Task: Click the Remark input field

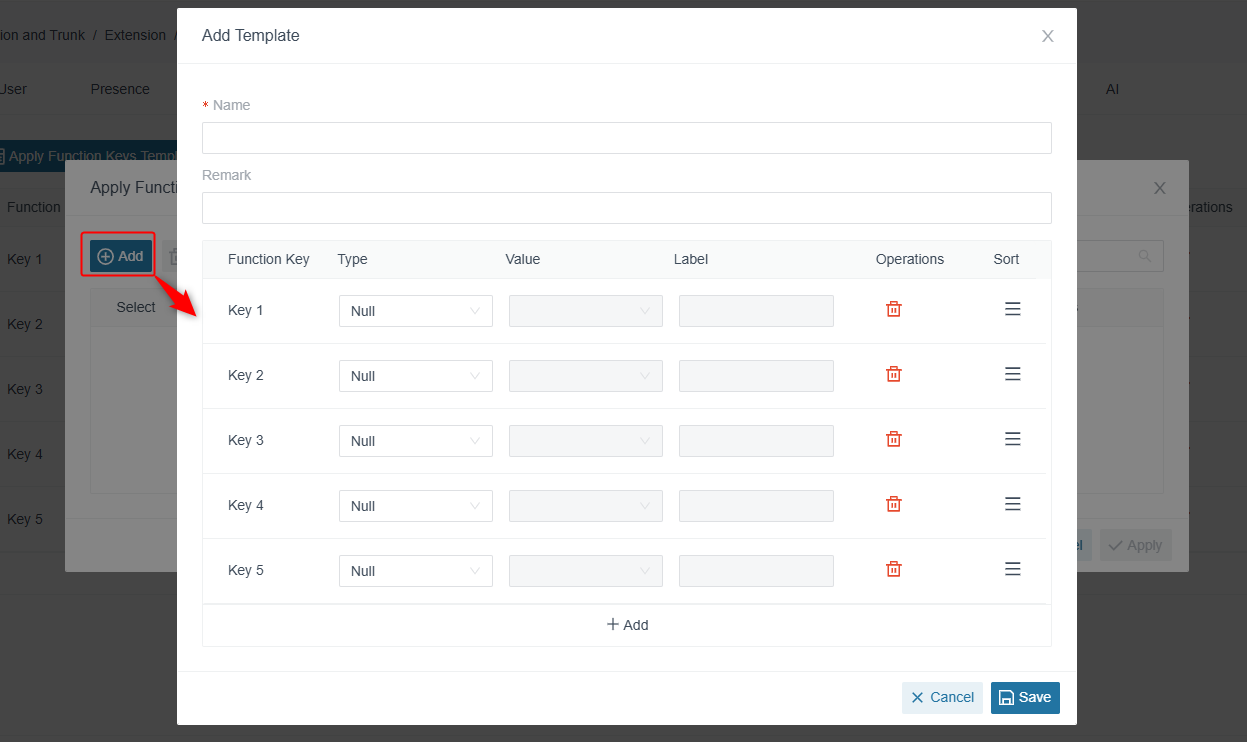Action: click(627, 208)
